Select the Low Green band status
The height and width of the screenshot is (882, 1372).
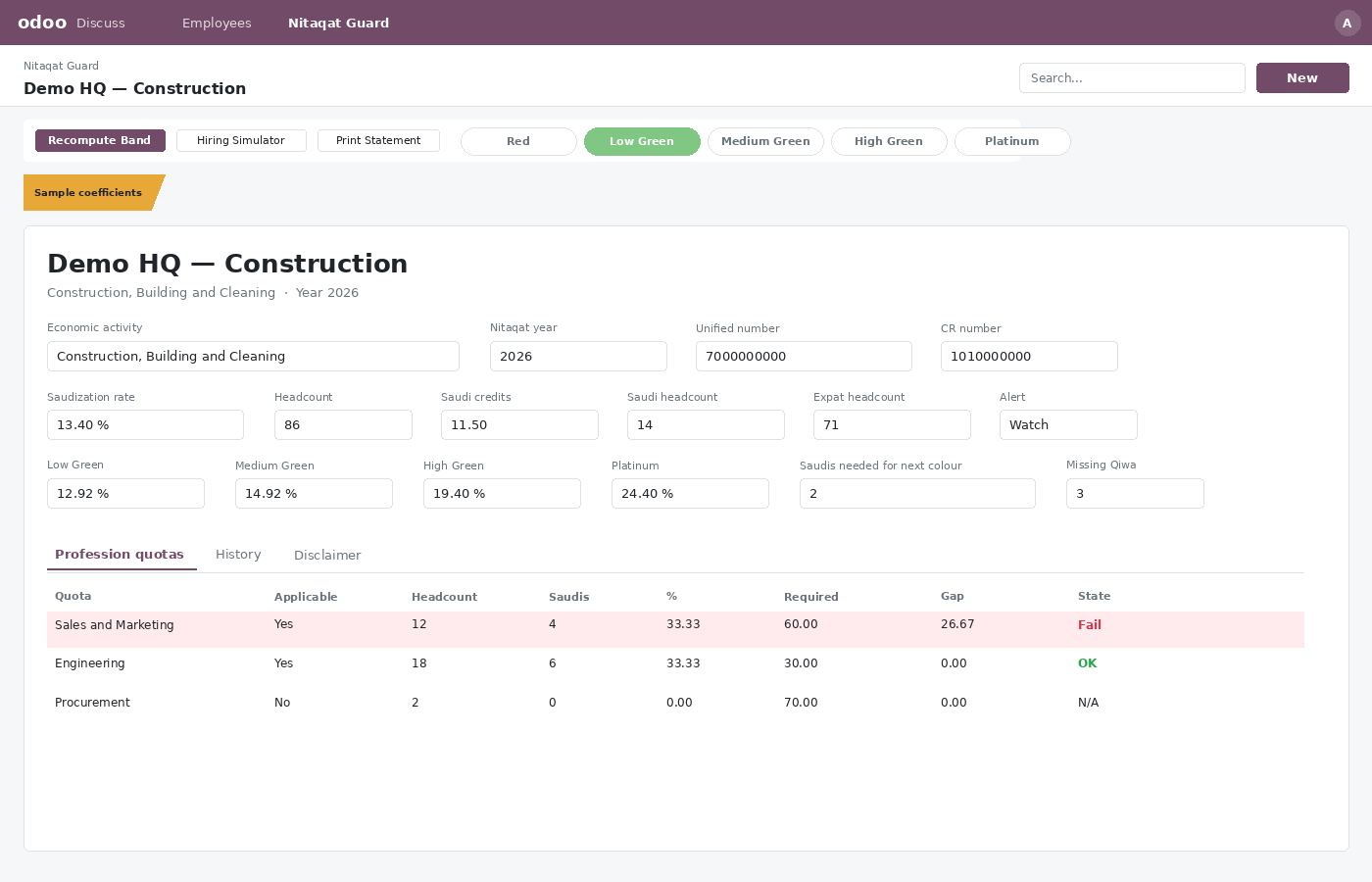pos(642,141)
